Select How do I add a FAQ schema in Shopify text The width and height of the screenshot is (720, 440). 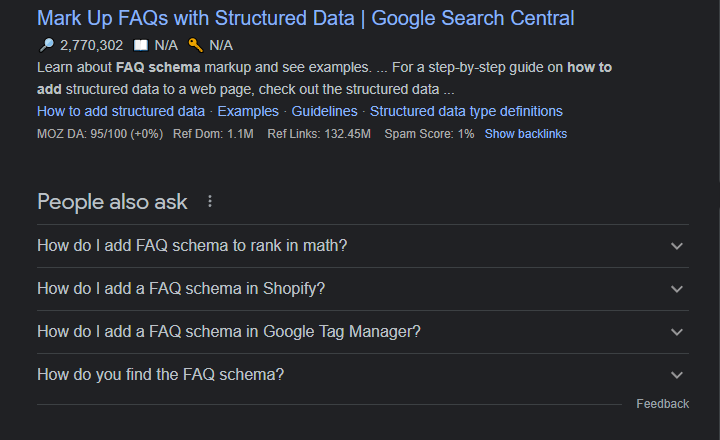pos(181,288)
